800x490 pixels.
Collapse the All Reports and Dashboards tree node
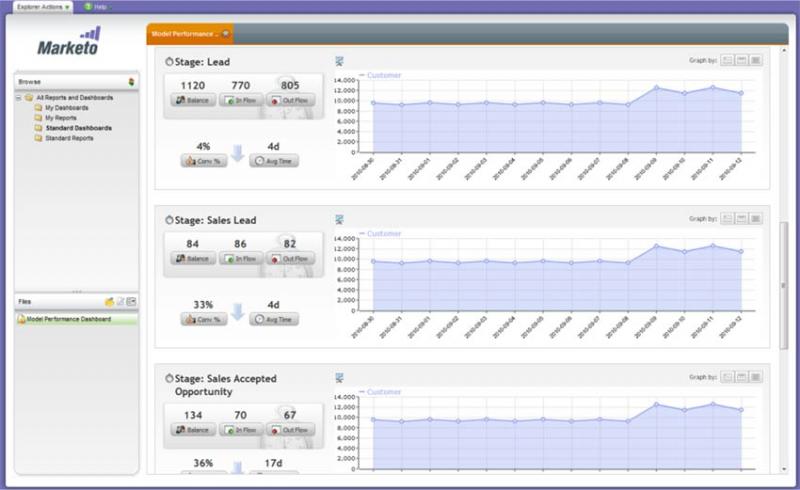[19, 98]
